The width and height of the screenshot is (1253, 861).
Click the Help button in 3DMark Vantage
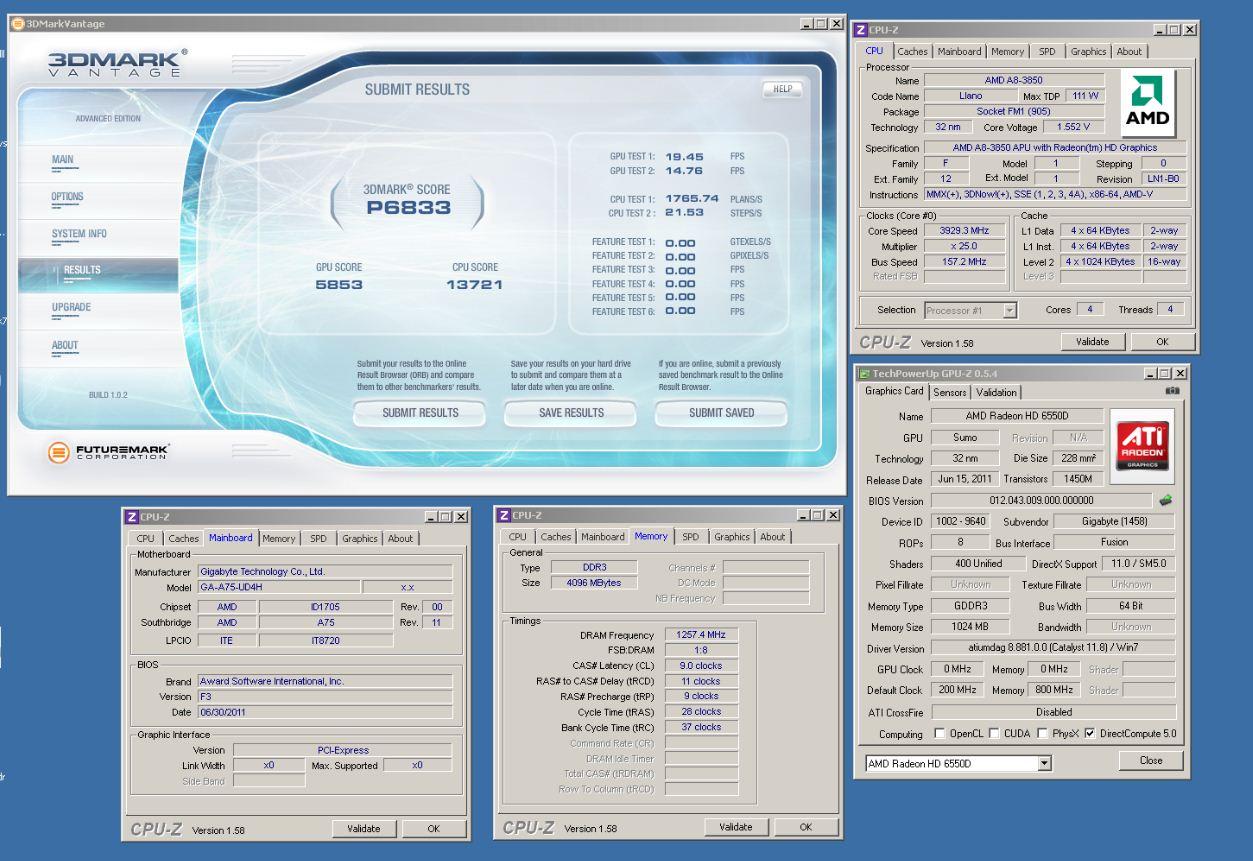tap(783, 89)
